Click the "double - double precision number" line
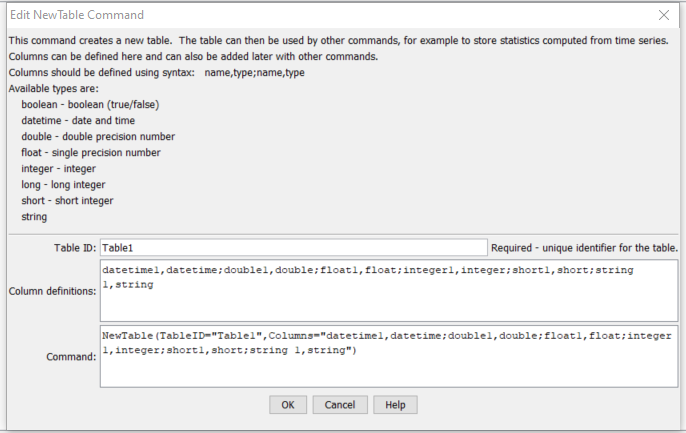 pos(98,136)
